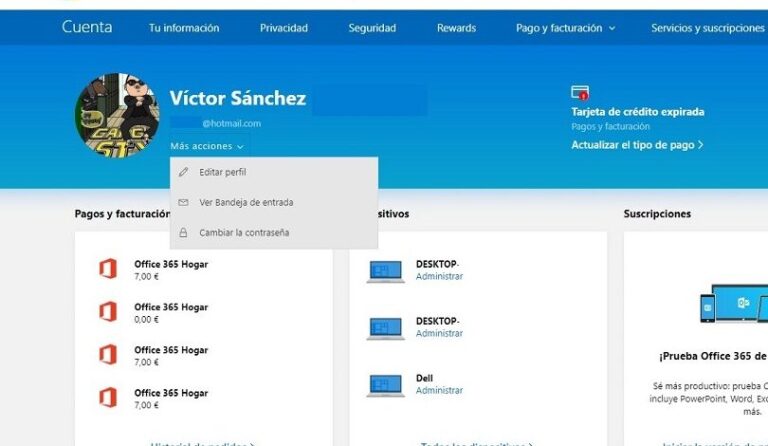Open the Rewards tab

456,28
